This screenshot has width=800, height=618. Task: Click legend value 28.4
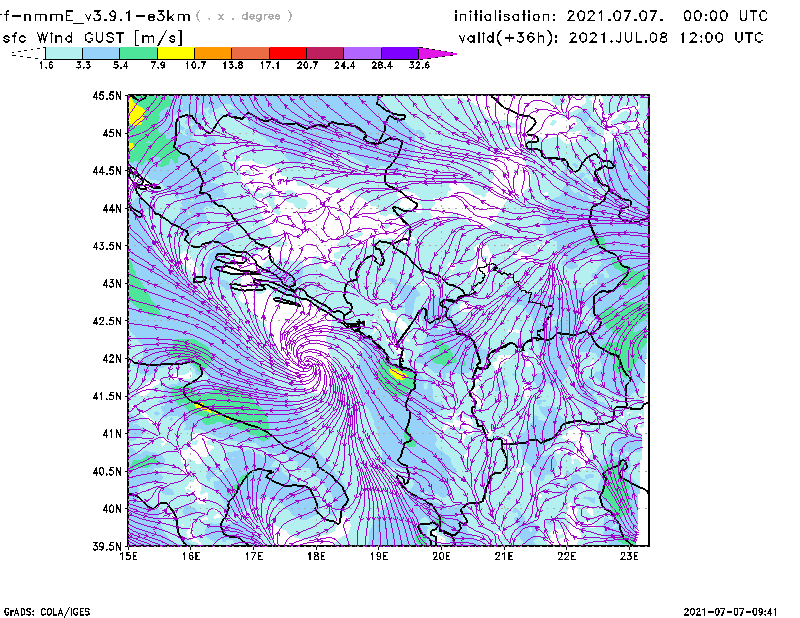382,65
